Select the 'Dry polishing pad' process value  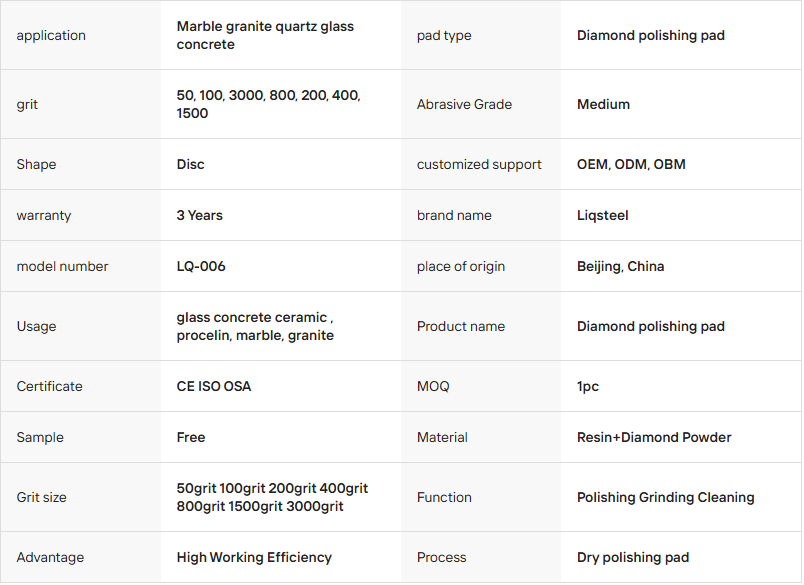[633, 557]
